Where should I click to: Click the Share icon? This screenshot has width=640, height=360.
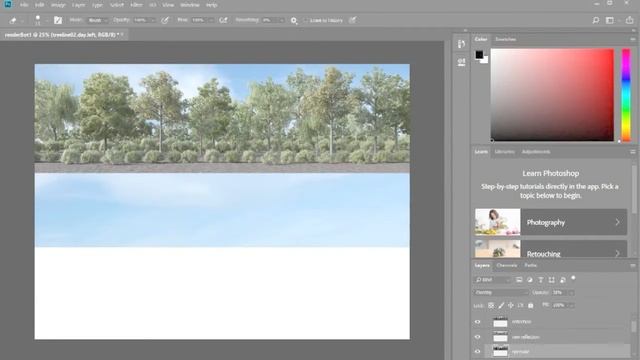629,20
